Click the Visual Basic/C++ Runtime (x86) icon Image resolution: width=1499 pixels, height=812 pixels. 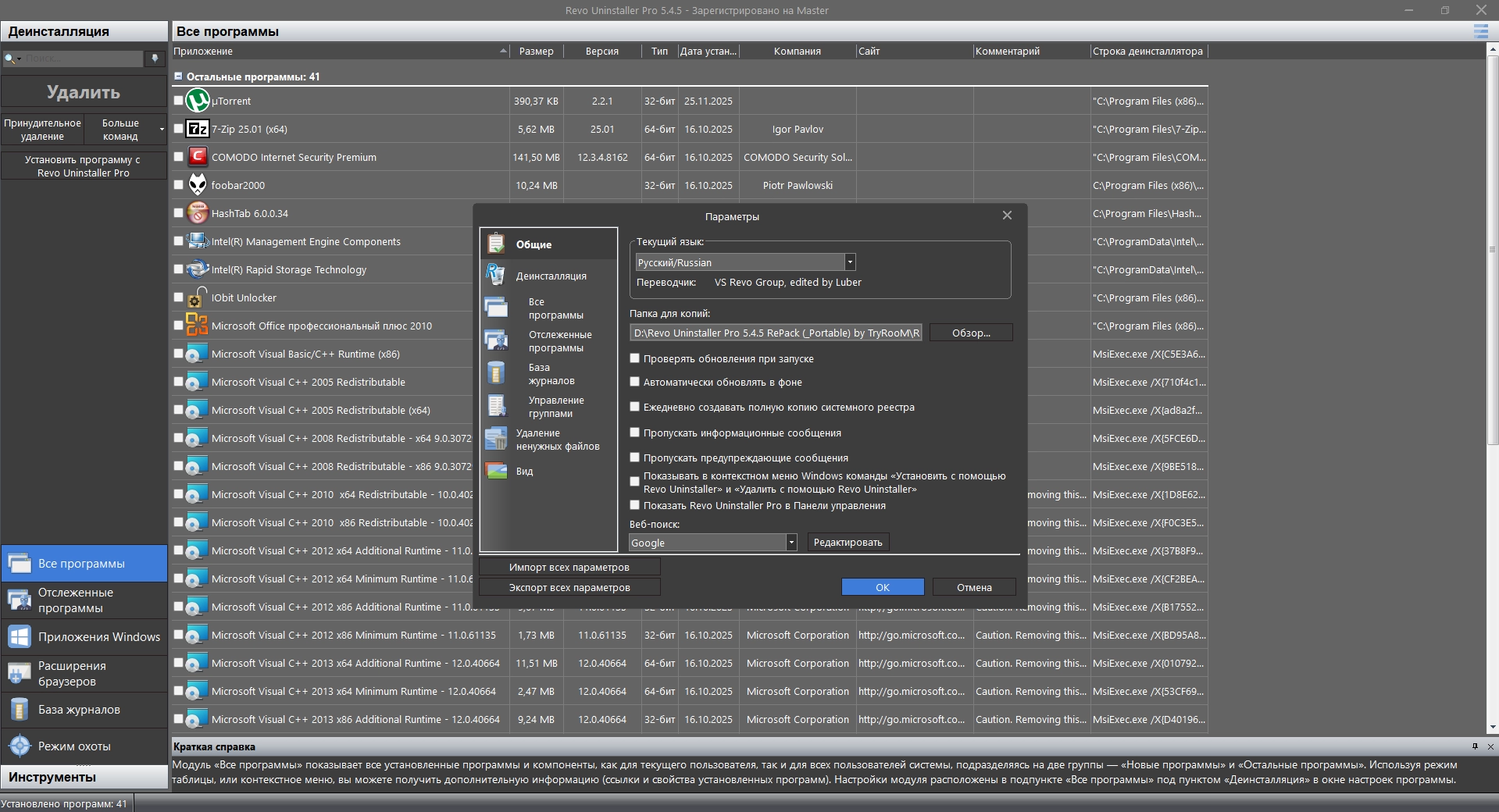click(x=198, y=354)
